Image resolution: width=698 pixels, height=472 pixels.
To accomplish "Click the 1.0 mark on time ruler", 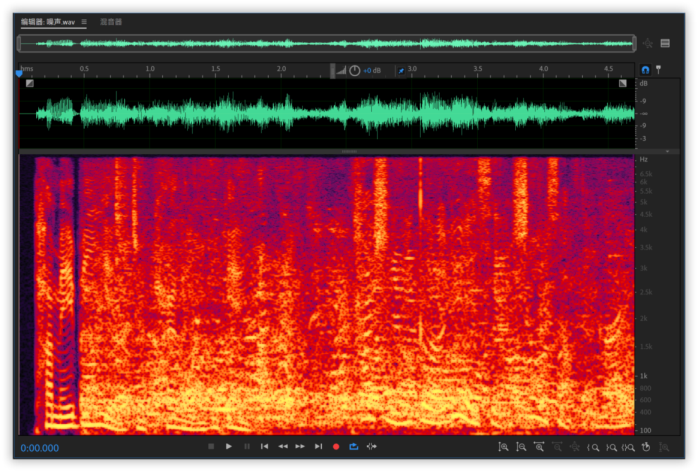I will coord(150,69).
